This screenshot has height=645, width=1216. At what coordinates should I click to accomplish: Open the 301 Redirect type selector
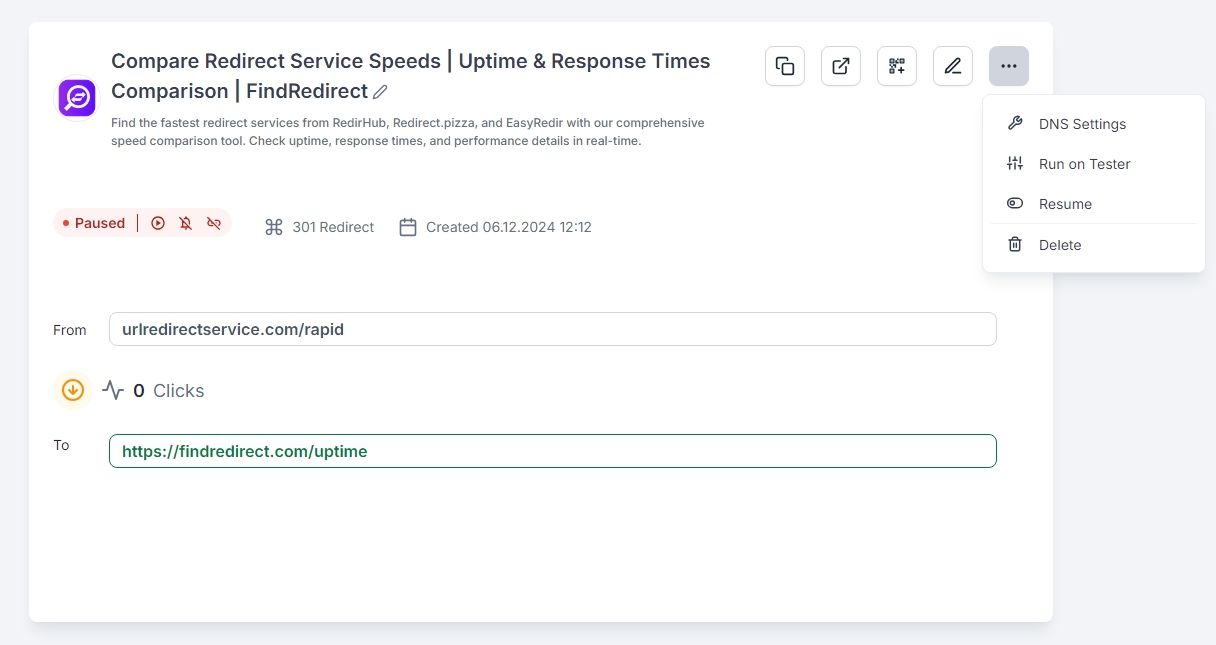(320, 227)
